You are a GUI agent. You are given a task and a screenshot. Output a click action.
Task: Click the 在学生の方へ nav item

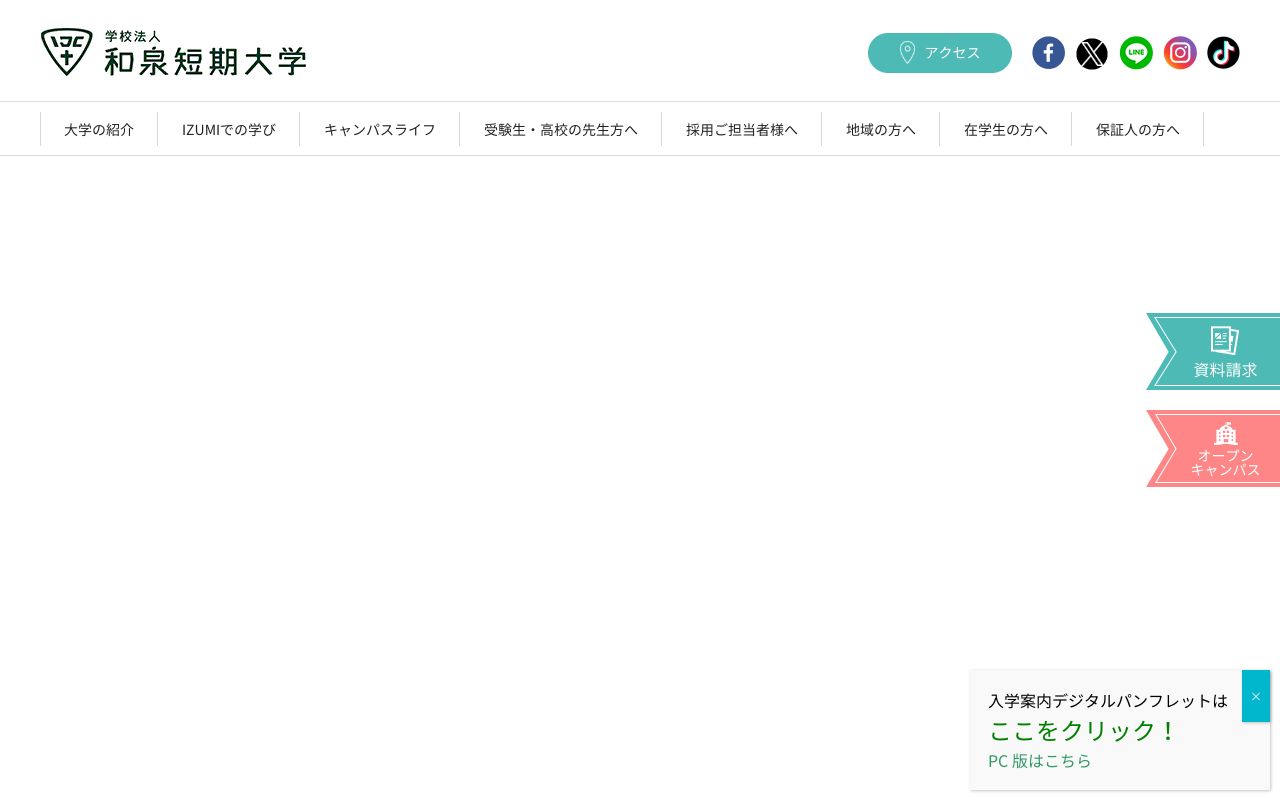[1006, 129]
